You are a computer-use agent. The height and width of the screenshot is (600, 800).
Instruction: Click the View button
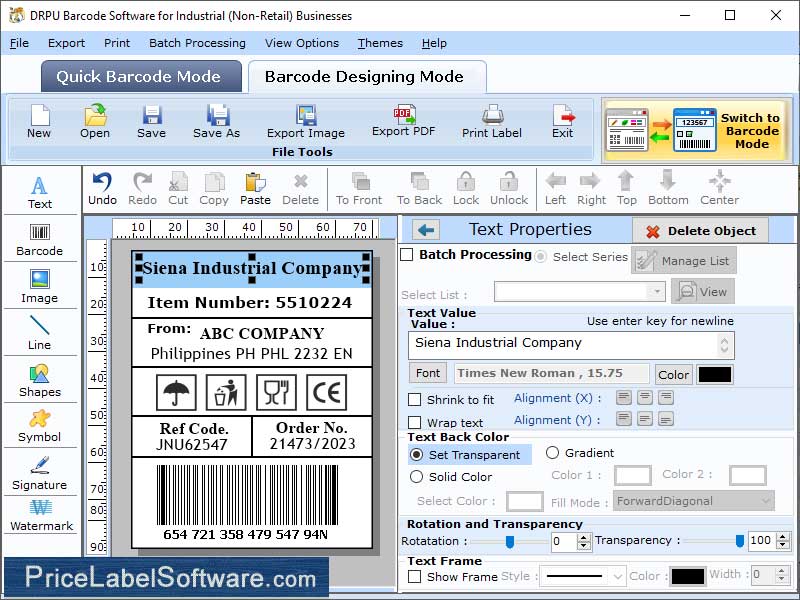(x=703, y=292)
